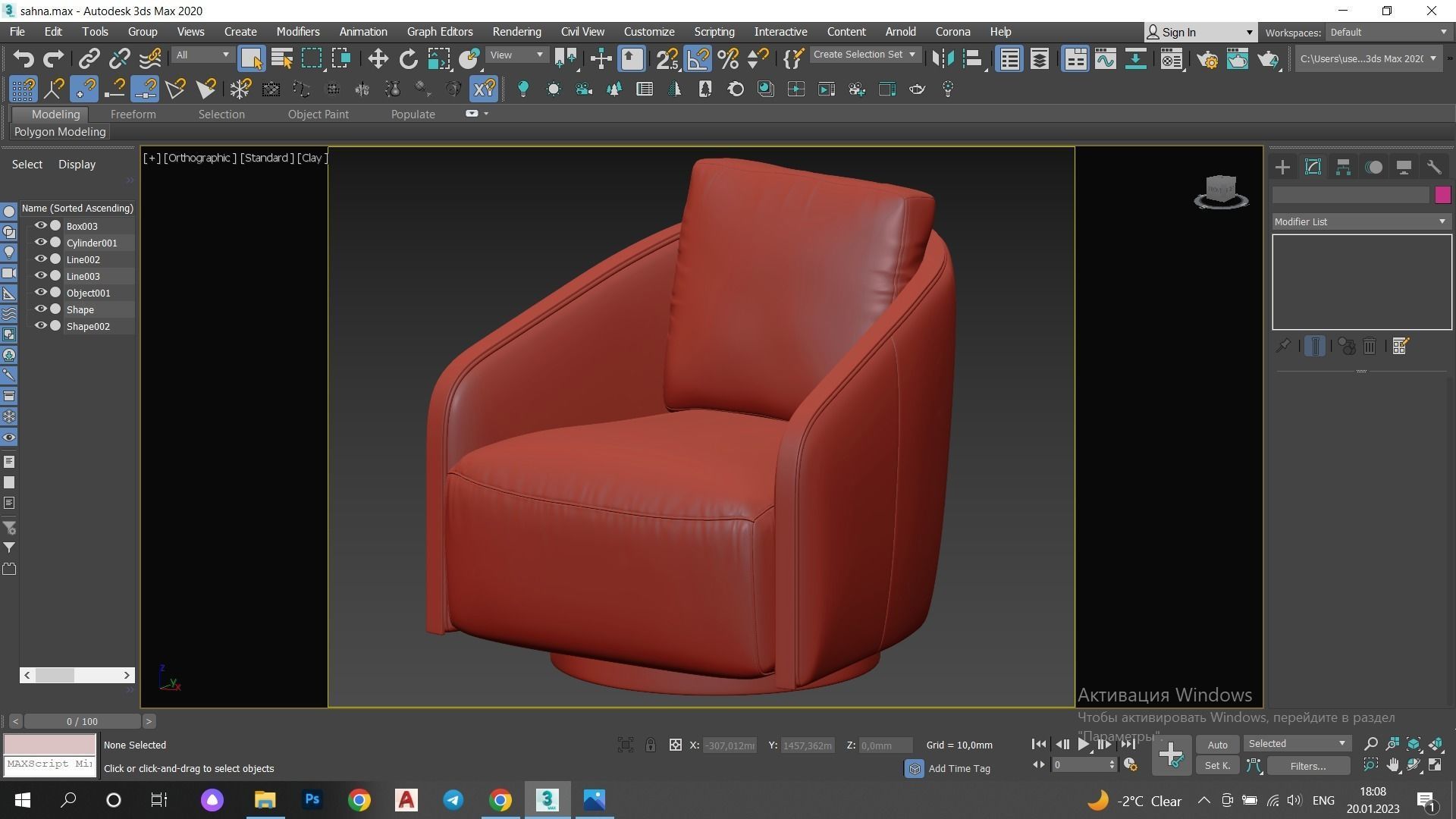Switch to the Freeform ribbon tab

point(133,115)
